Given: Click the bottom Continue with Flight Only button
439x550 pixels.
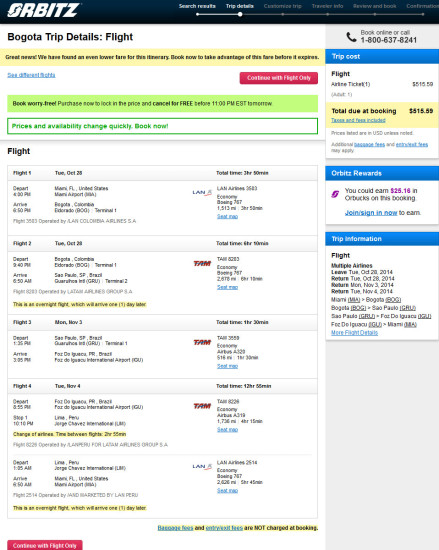Looking at the screenshot, I should (45, 545).
